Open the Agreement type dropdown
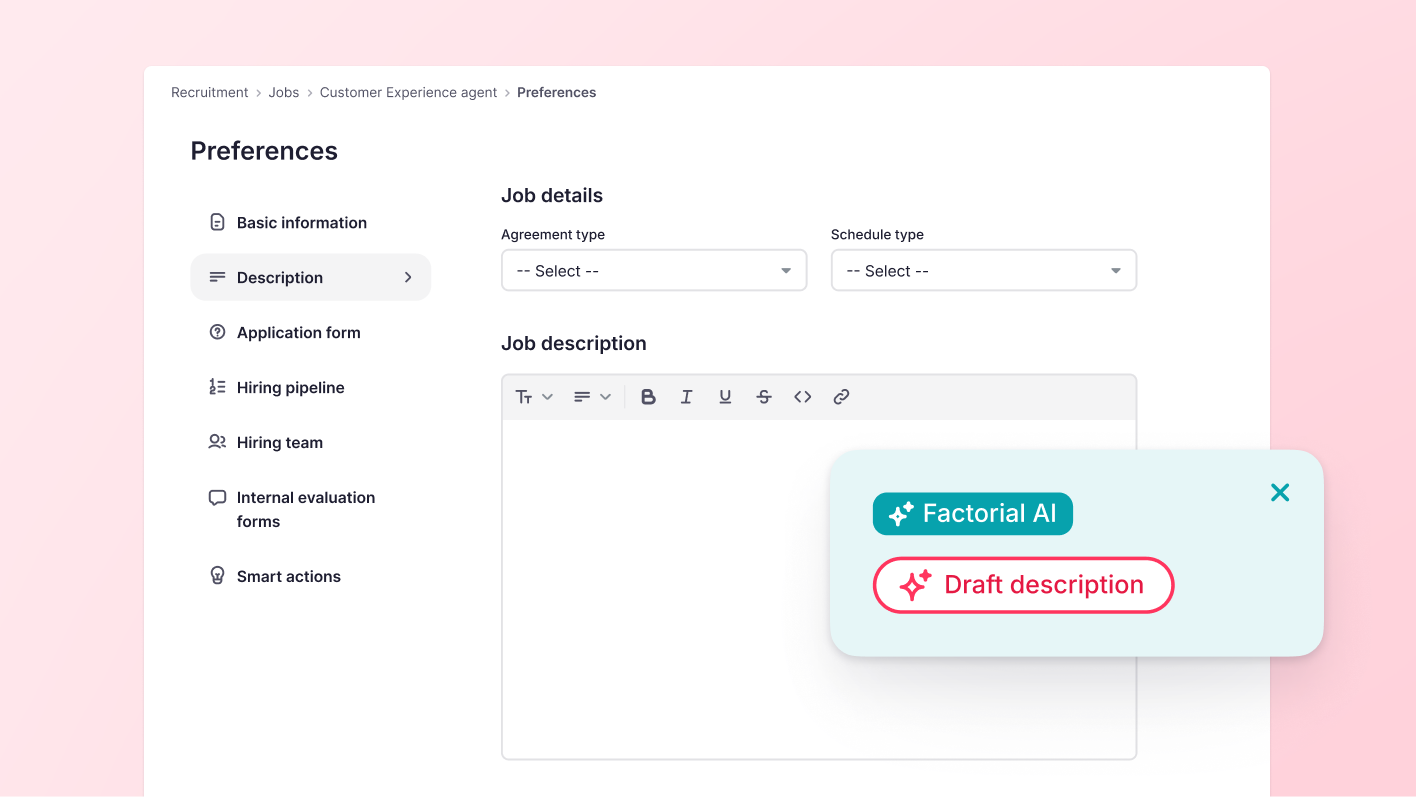The image size is (1416, 797). point(653,271)
